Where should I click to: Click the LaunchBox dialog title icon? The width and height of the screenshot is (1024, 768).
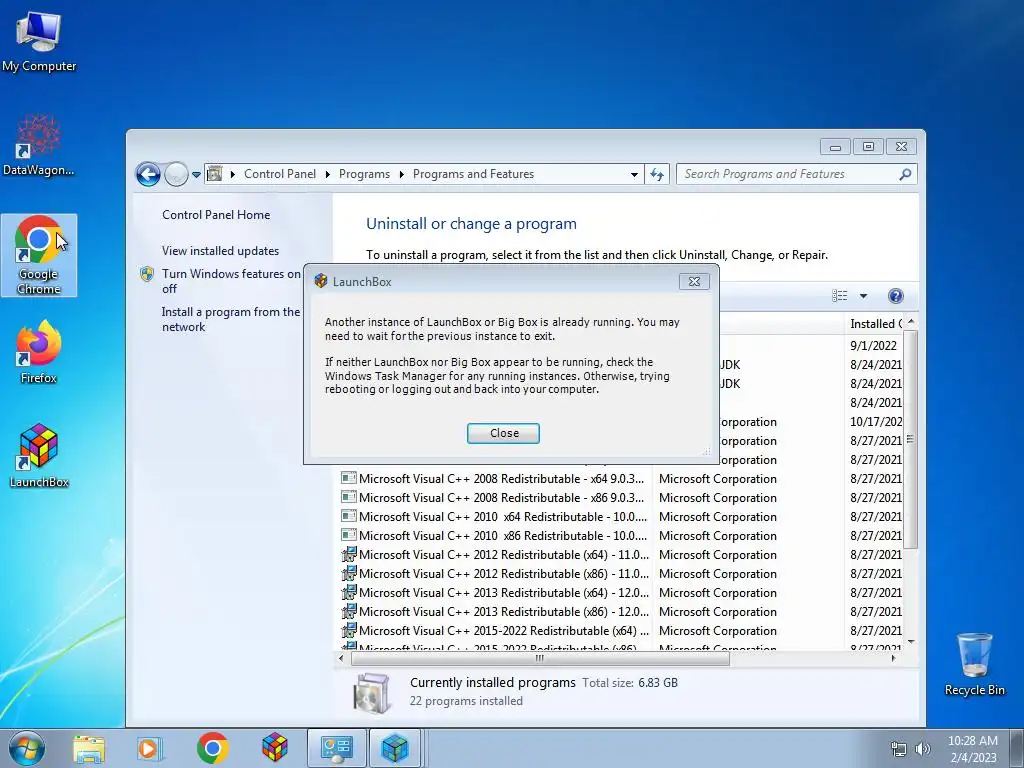point(321,281)
